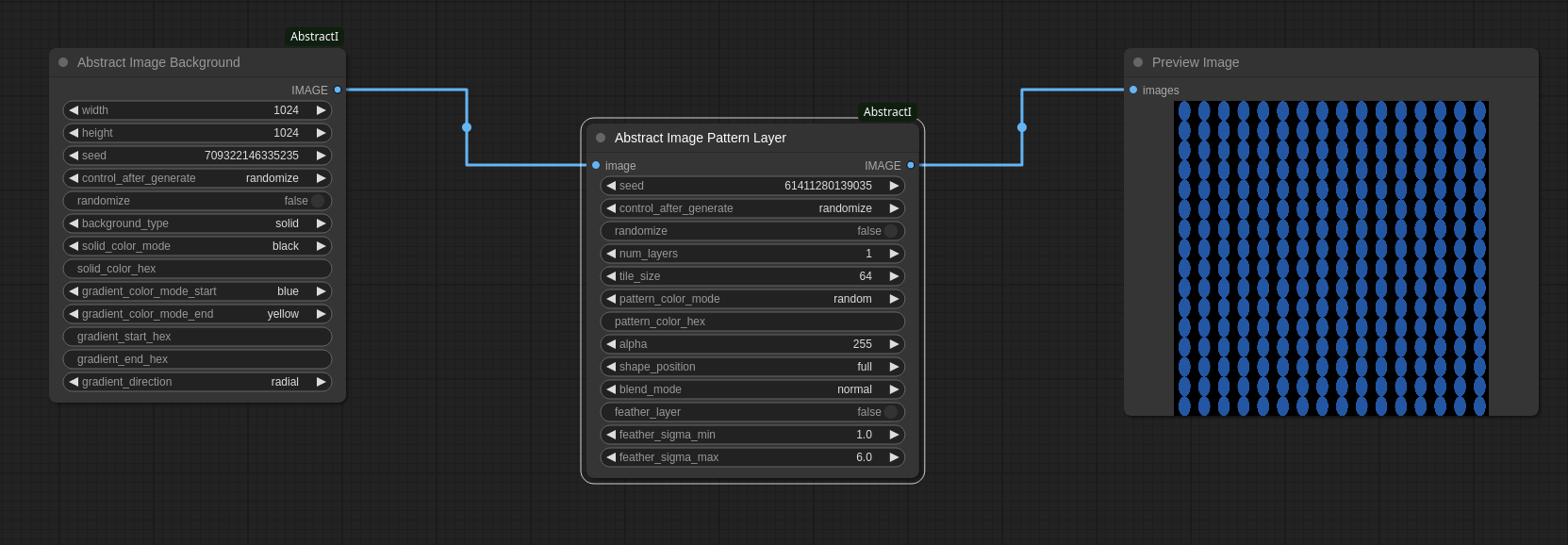Increase feather_sigma_max with right arrow

(894, 457)
